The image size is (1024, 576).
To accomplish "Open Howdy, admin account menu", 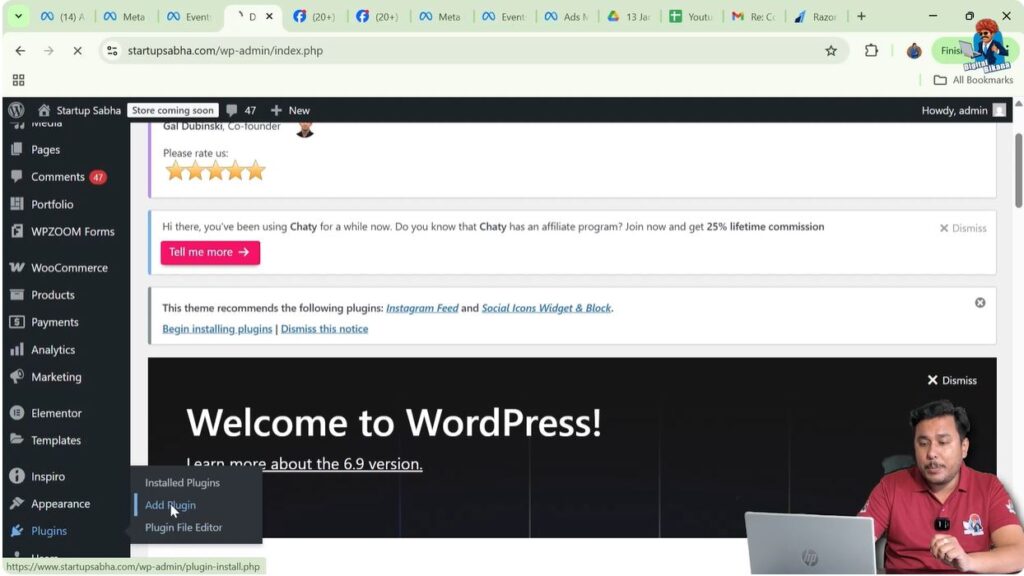I will coord(963,110).
